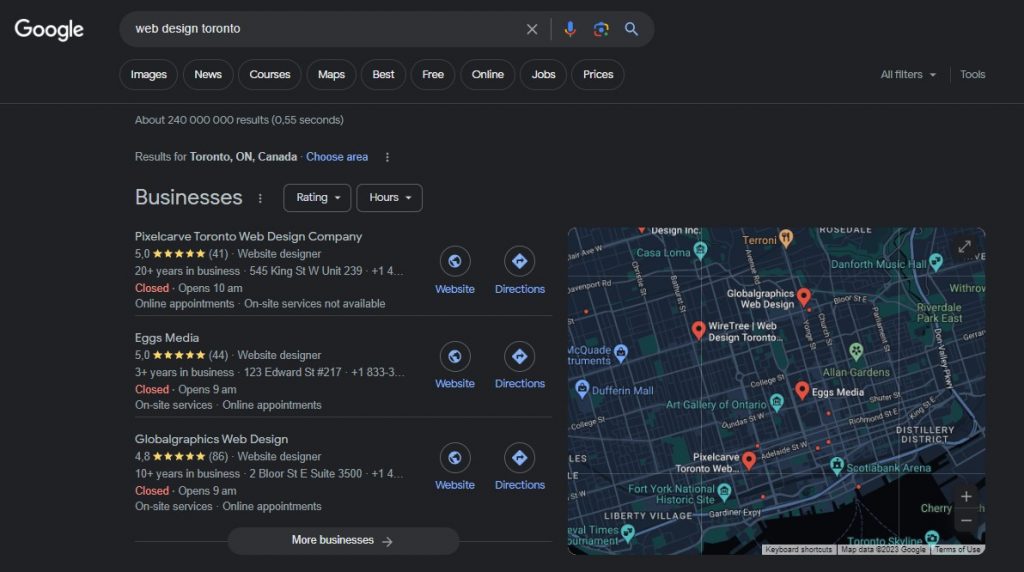Clear the search box with the X icon
This screenshot has width=1024, height=572.
coord(532,29)
